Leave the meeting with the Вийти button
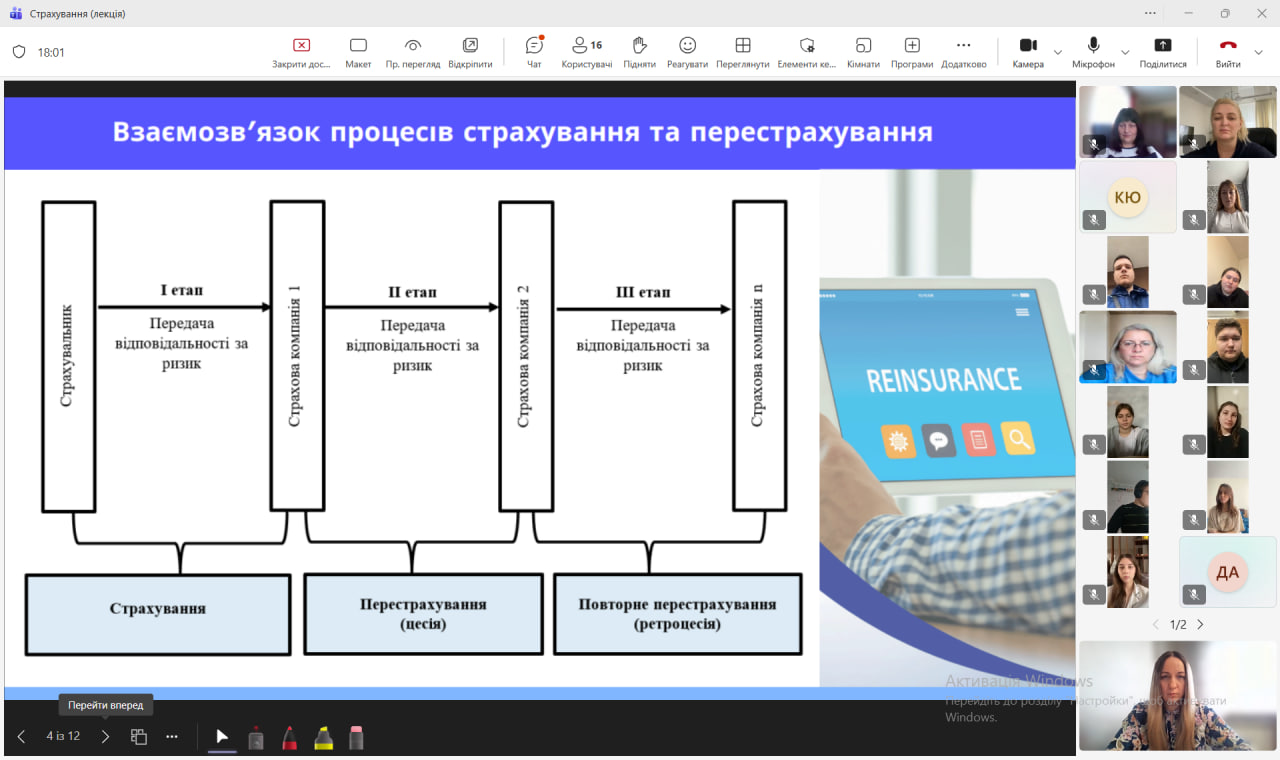Image resolution: width=1280 pixels, height=760 pixels. 1228,51
